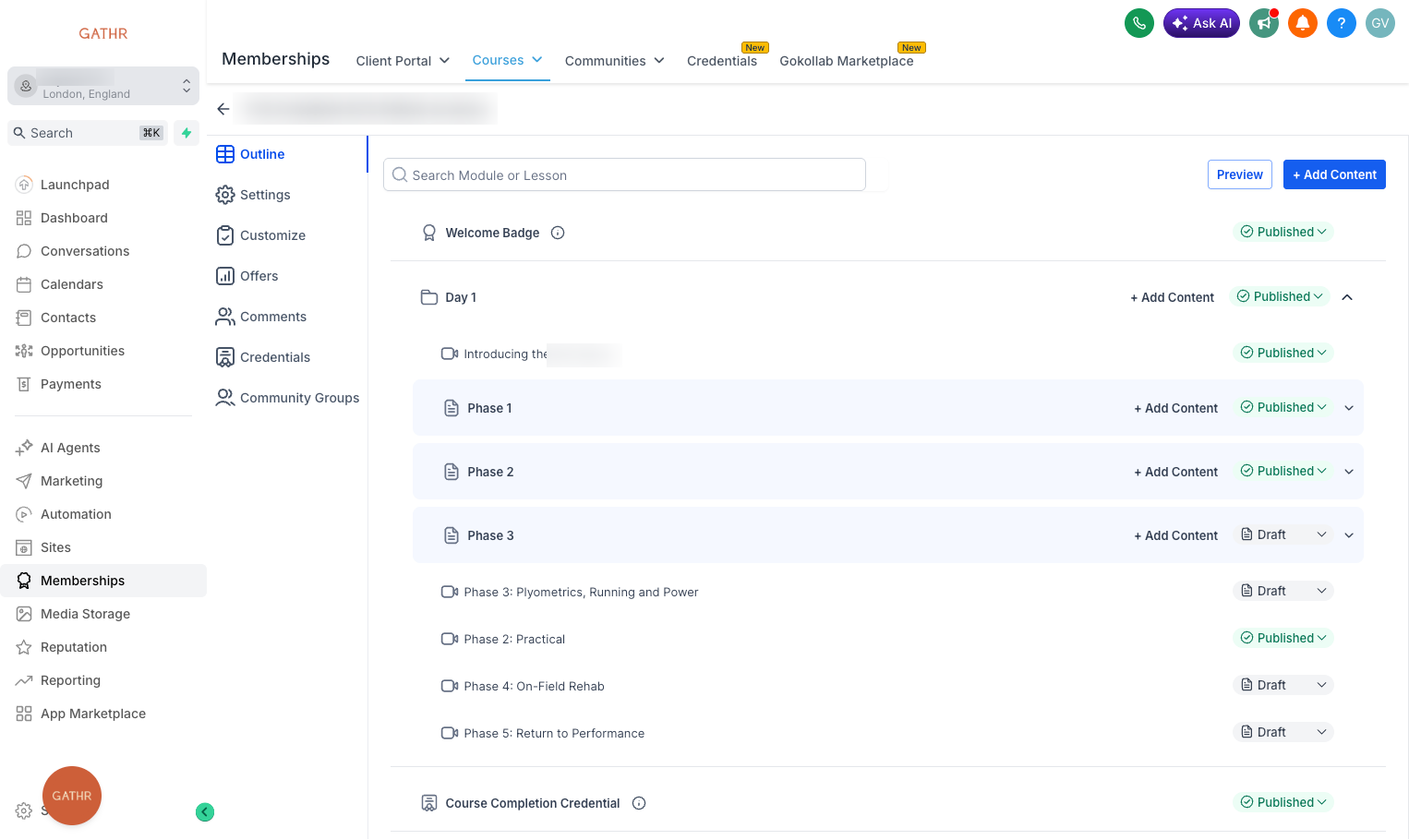
Task: Open the notifications bell icon
Action: tap(1302, 23)
